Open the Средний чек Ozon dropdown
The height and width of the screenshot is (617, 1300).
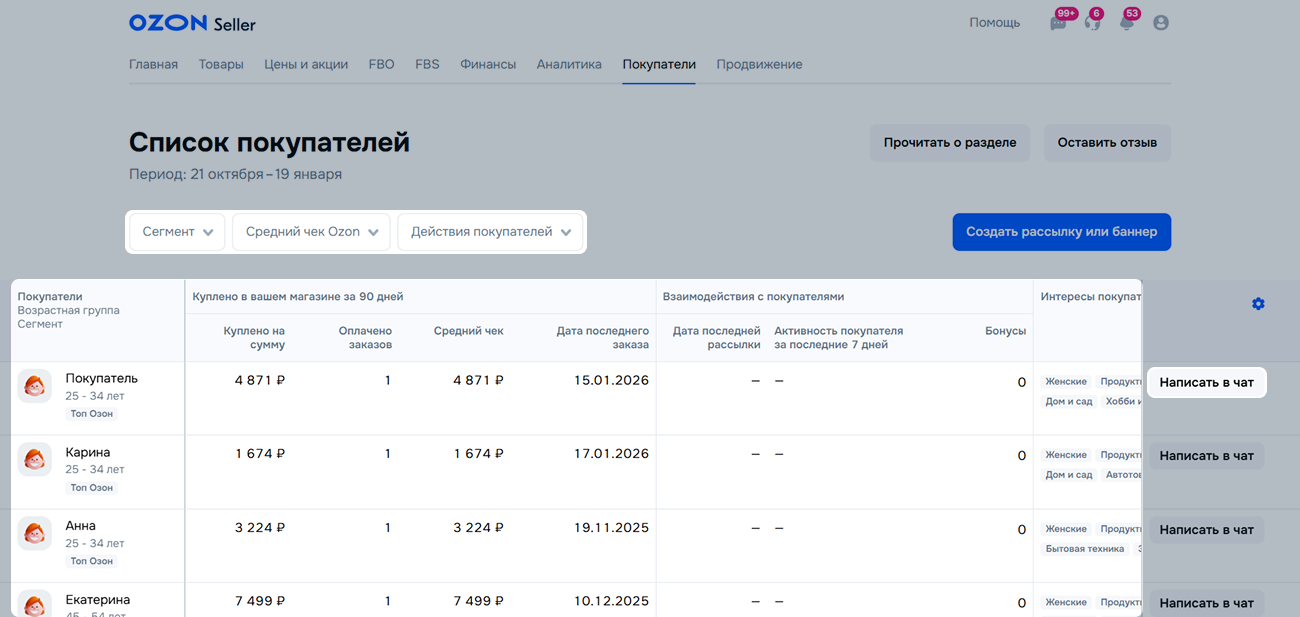point(311,232)
